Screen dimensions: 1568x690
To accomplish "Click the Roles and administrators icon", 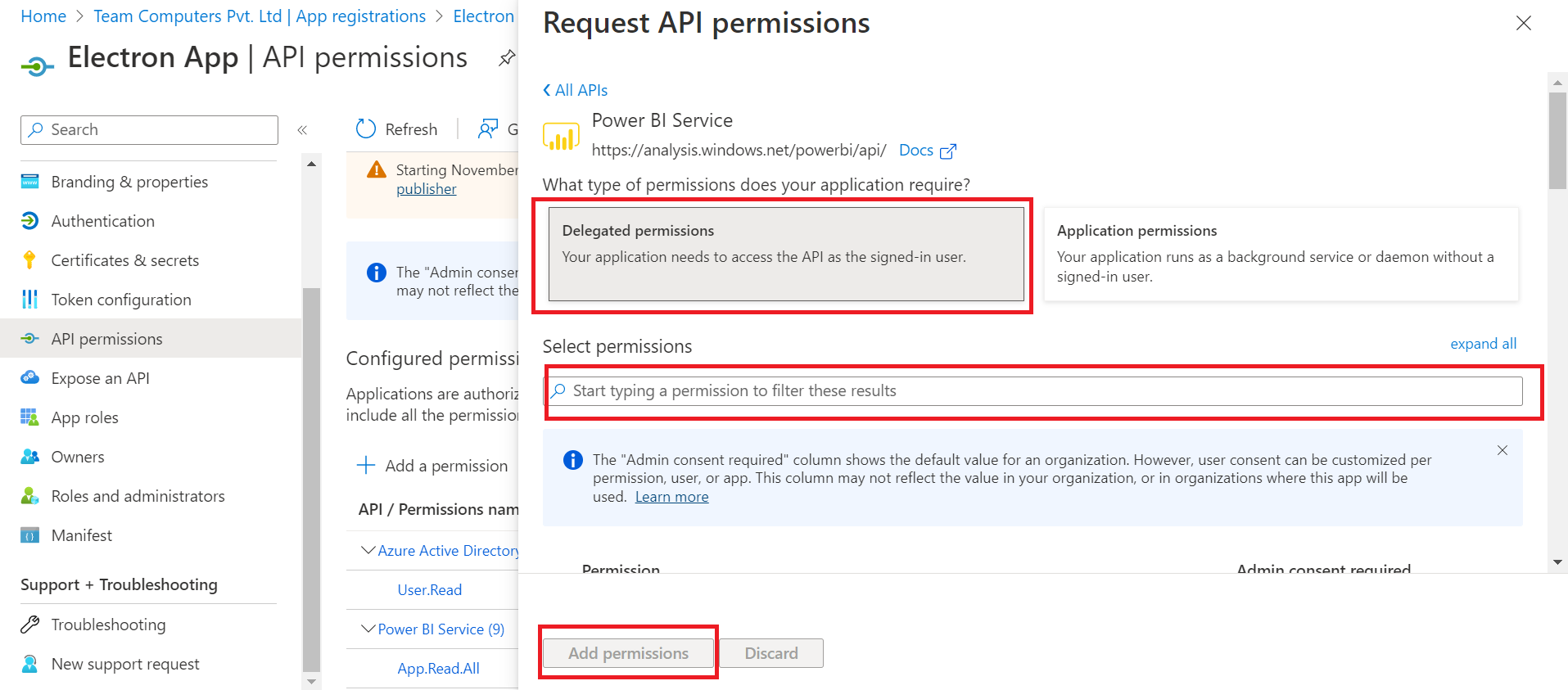I will click(30, 495).
